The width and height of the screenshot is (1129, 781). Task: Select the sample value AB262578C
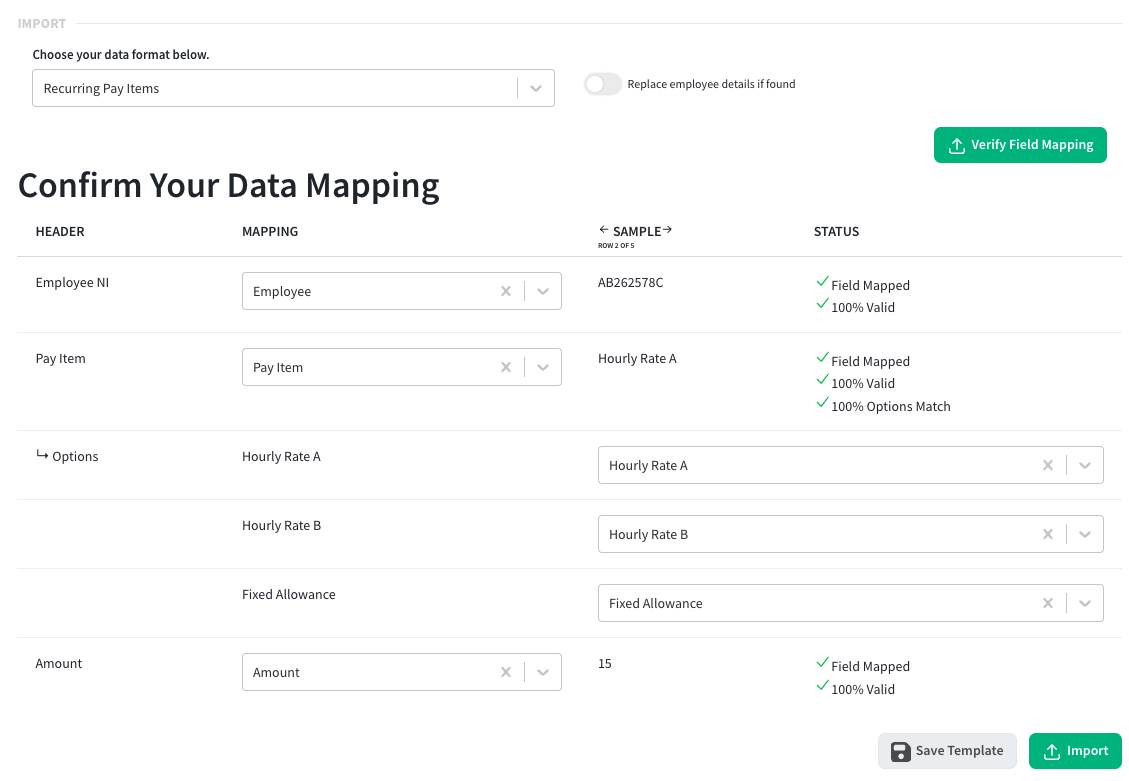pos(630,283)
